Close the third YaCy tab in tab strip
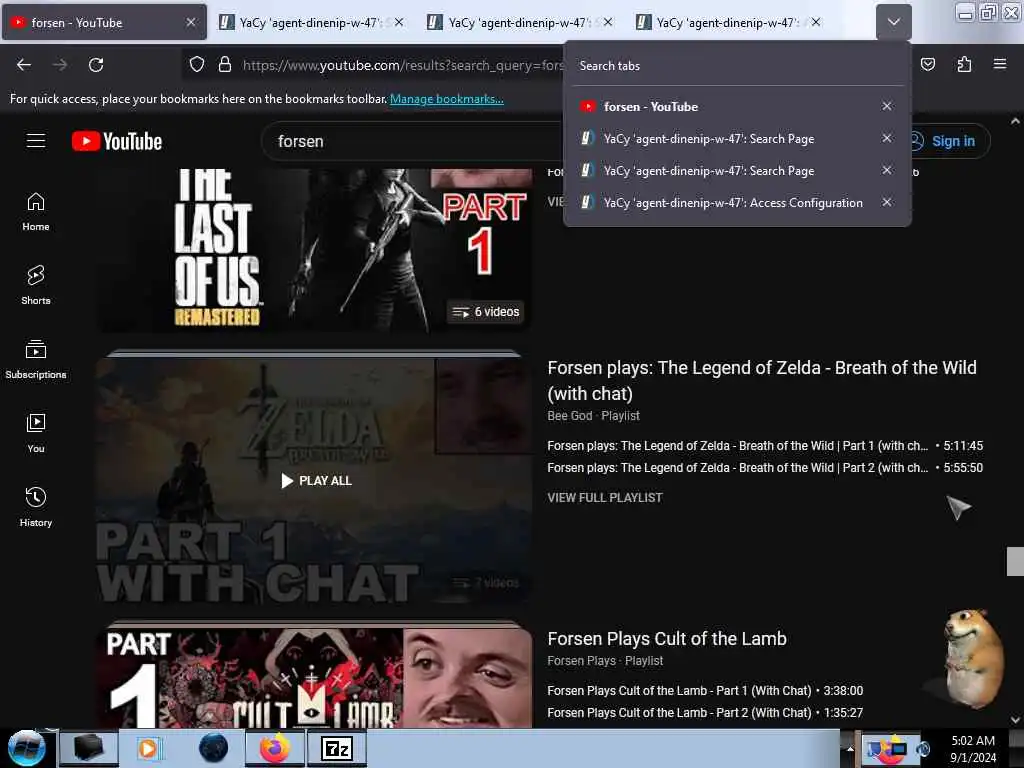 point(816,22)
